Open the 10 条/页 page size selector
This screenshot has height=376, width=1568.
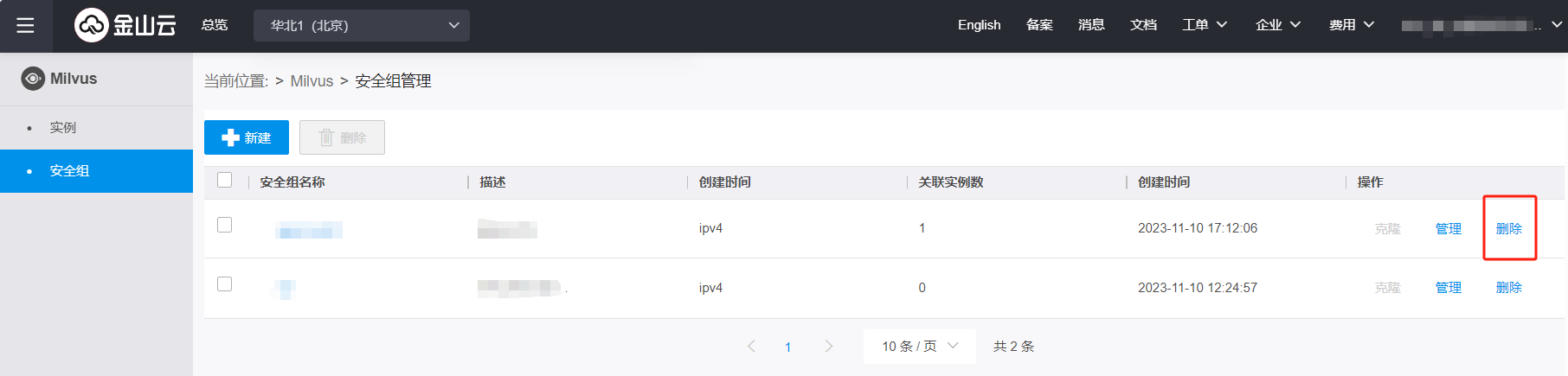919,347
